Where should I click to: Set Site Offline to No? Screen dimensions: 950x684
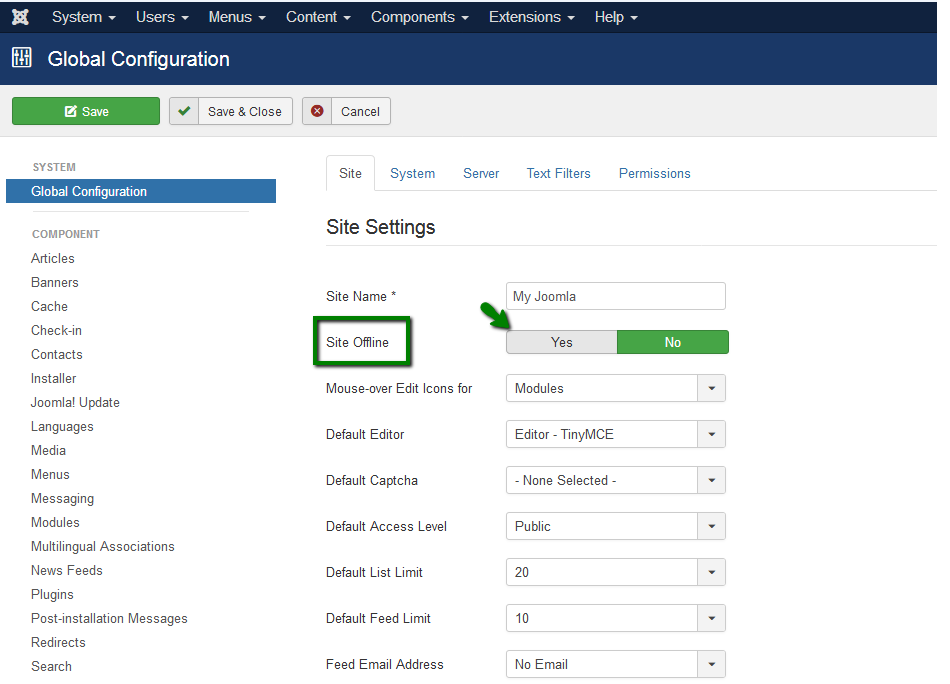pyautogui.click(x=673, y=342)
